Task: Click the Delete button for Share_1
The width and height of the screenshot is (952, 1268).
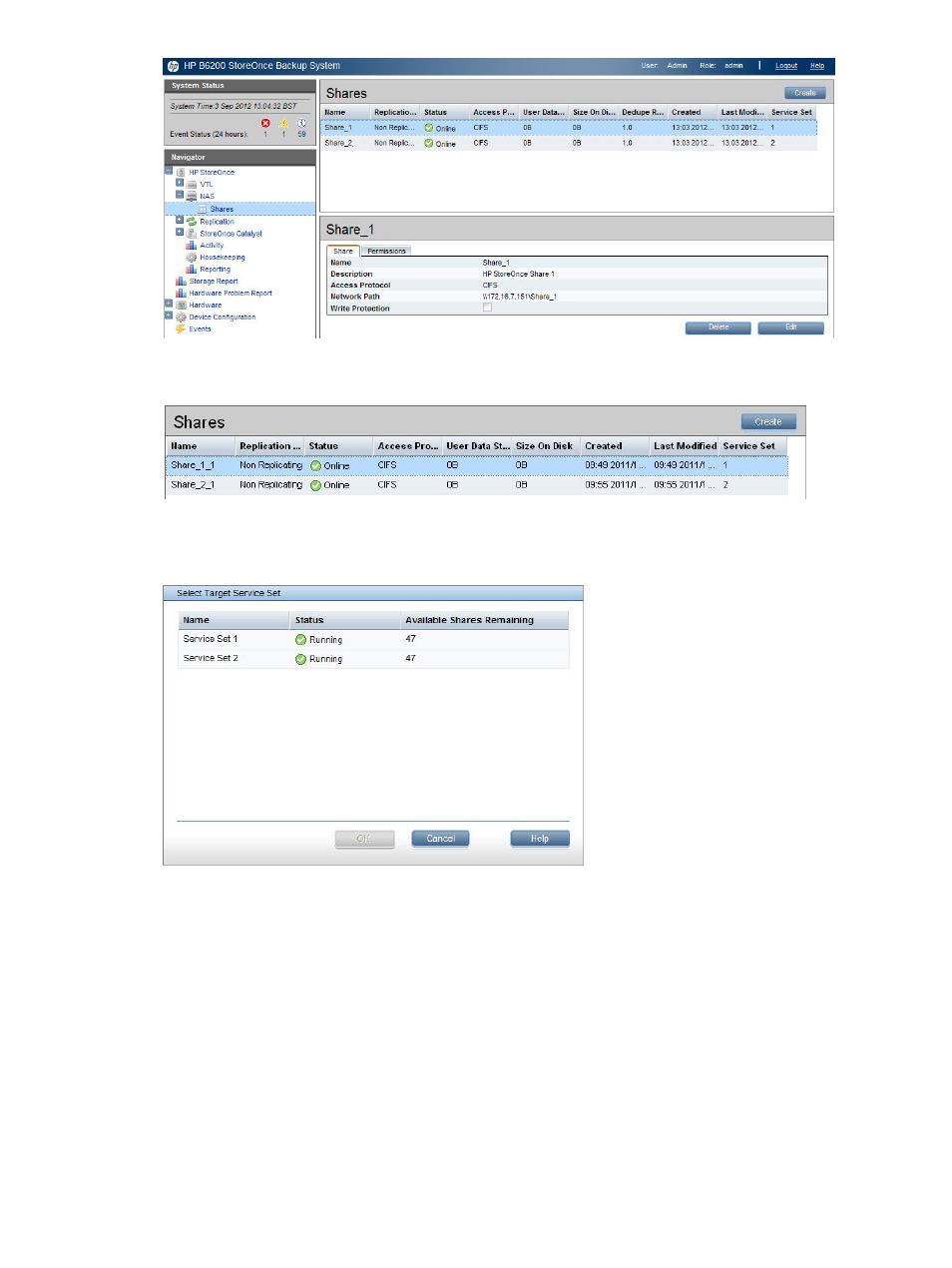Action: [718, 327]
